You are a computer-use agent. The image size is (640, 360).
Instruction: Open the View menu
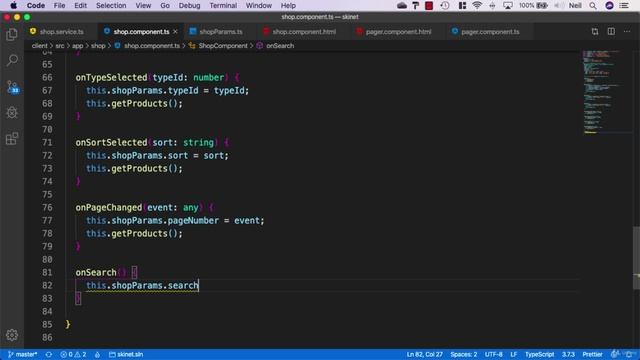143,5
